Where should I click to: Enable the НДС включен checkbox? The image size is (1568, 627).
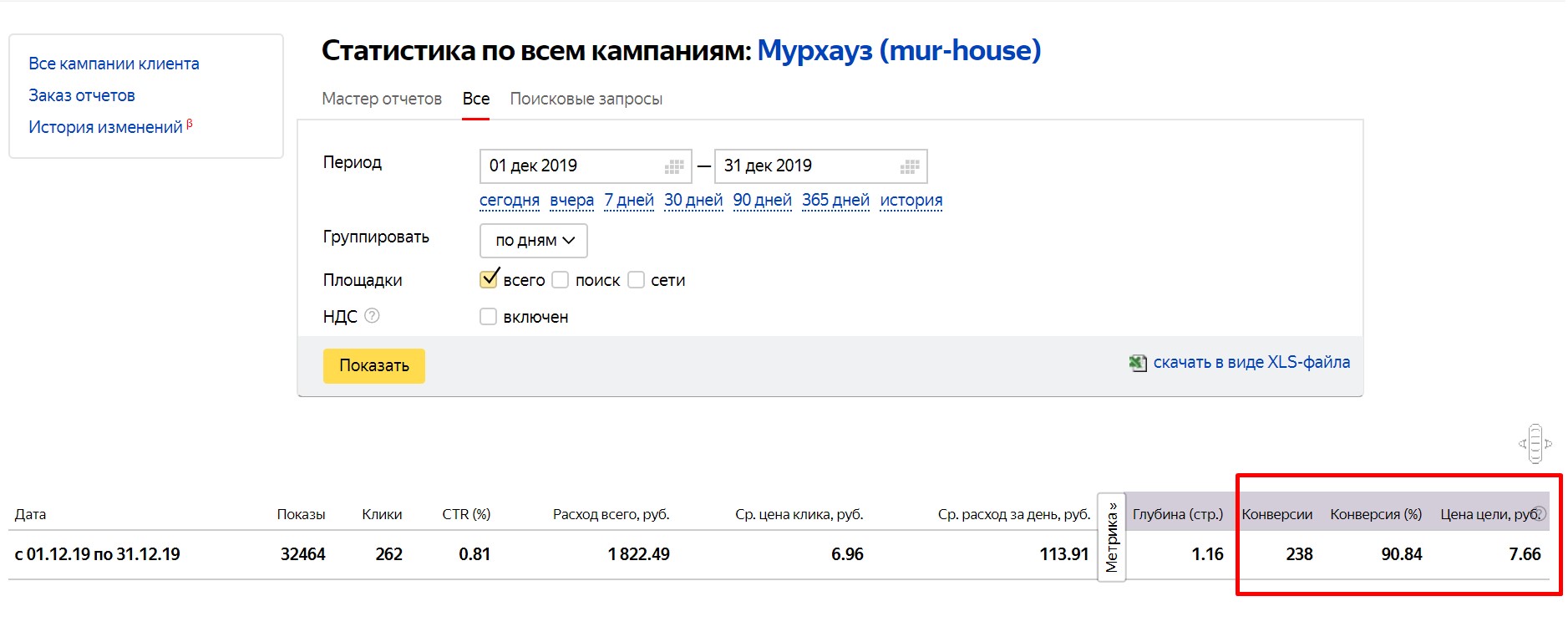(x=488, y=317)
